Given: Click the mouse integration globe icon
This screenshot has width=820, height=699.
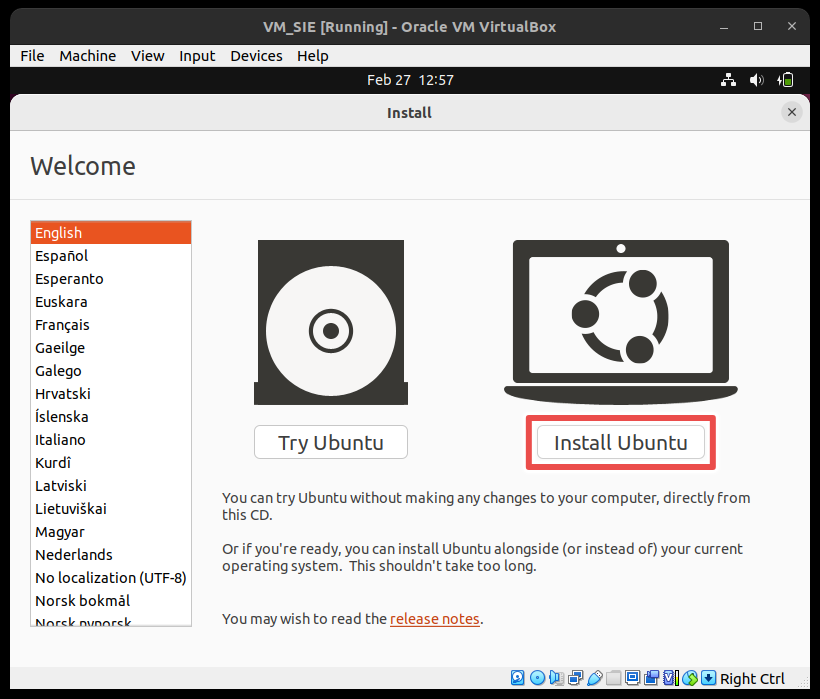Looking at the screenshot, I should [690, 678].
